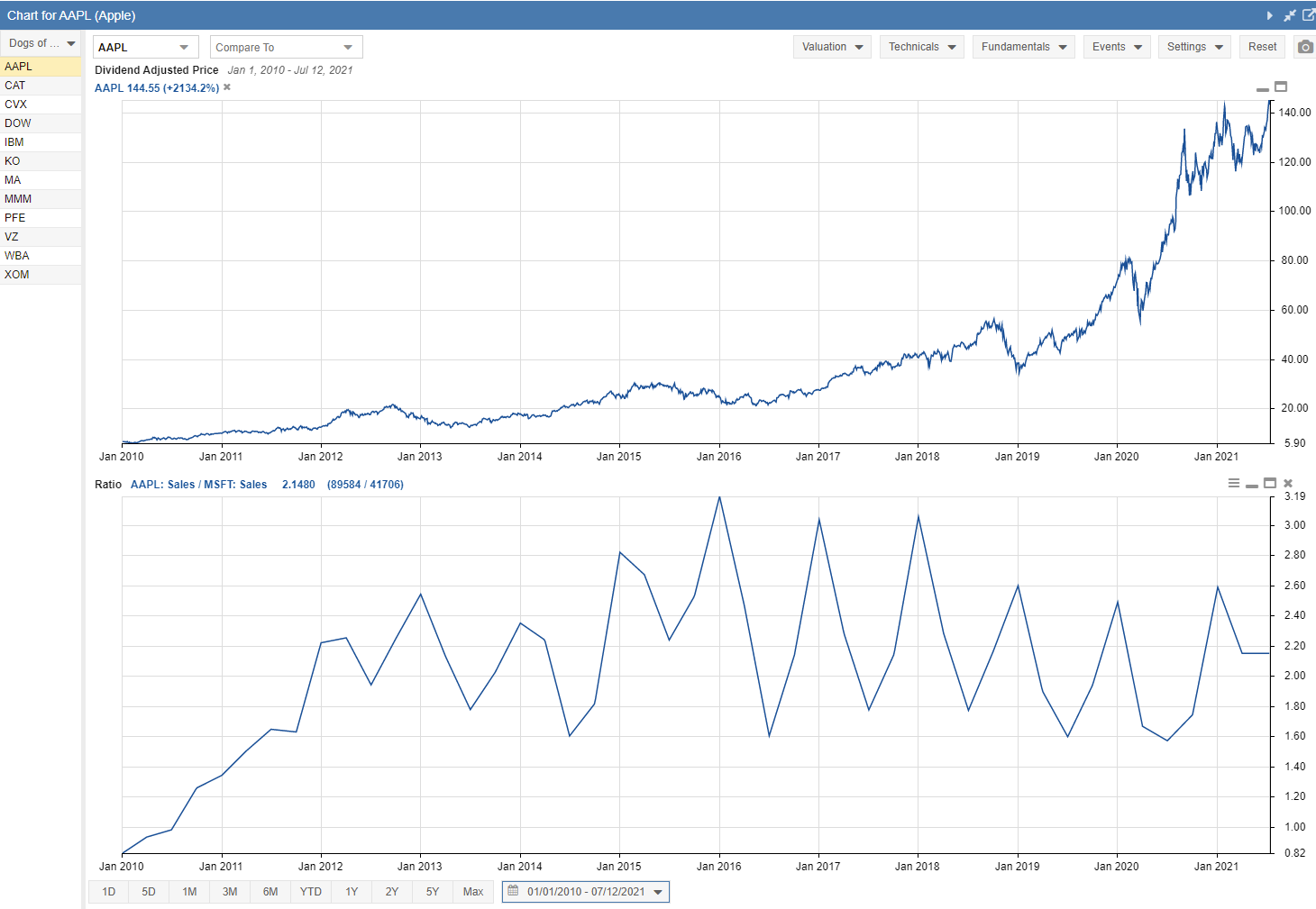1316x909 pixels.
Task: Open the Valuation menu
Action: (x=832, y=47)
